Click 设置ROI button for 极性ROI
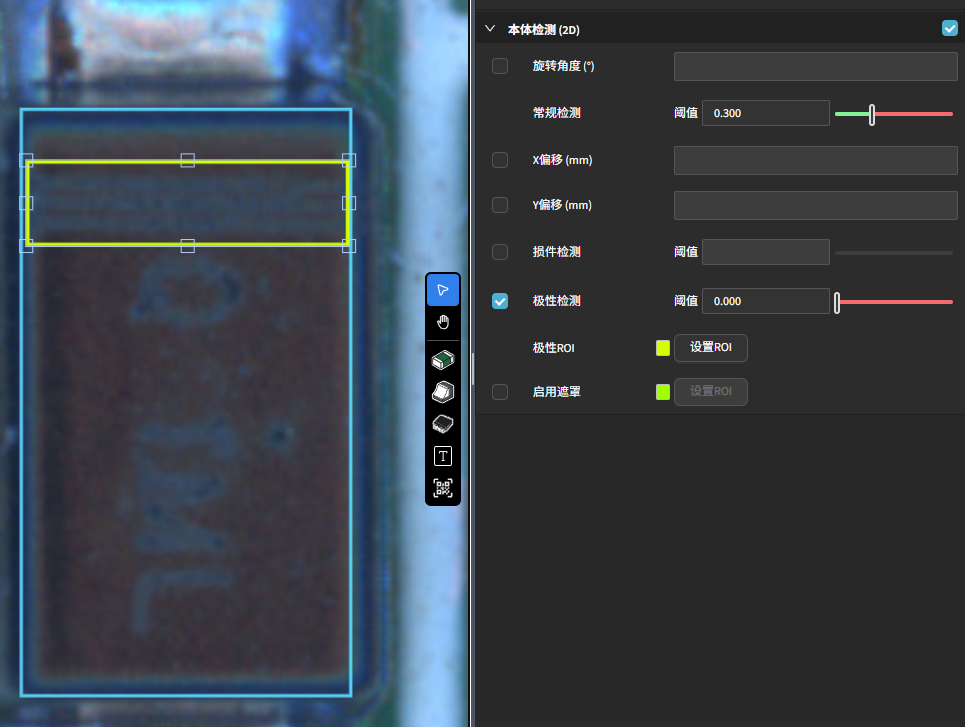 pyautogui.click(x=711, y=348)
